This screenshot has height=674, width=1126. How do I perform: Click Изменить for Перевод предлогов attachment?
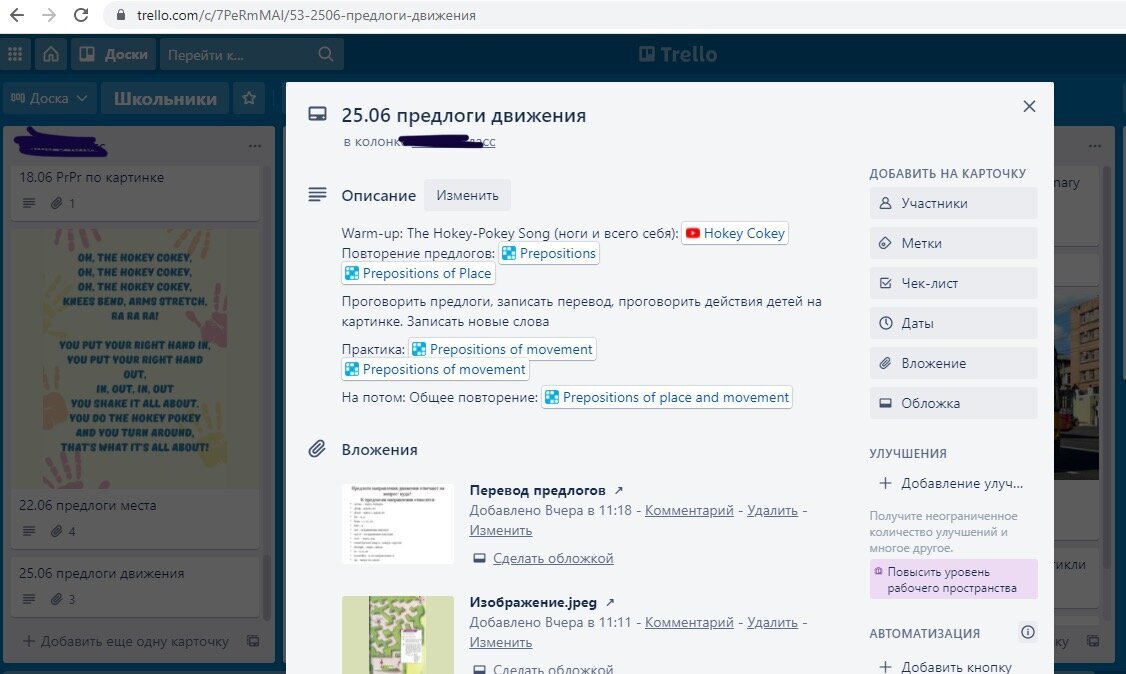coord(501,530)
